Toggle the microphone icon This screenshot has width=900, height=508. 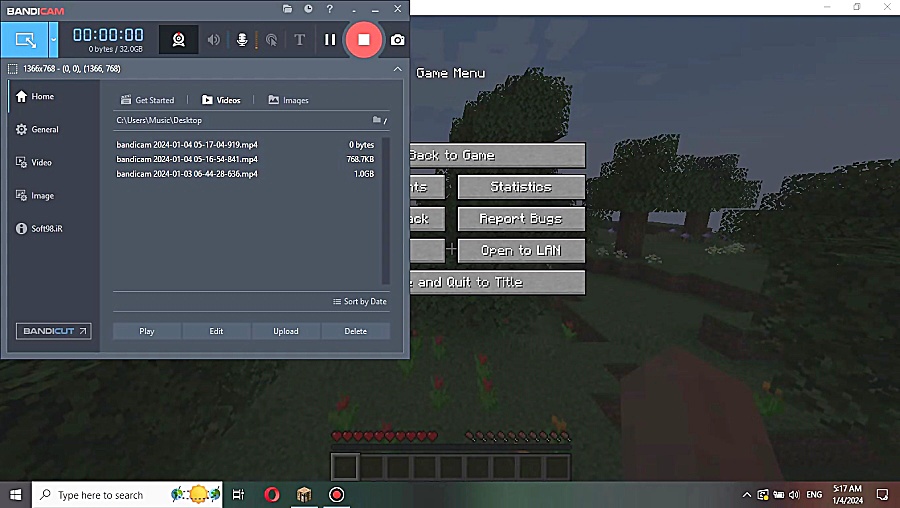coord(242,40)
